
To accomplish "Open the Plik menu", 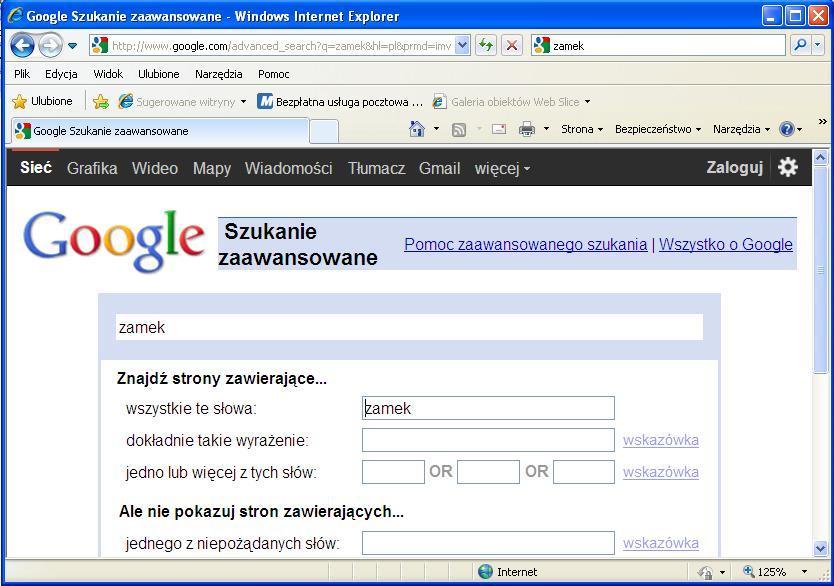I will point(22,74).
